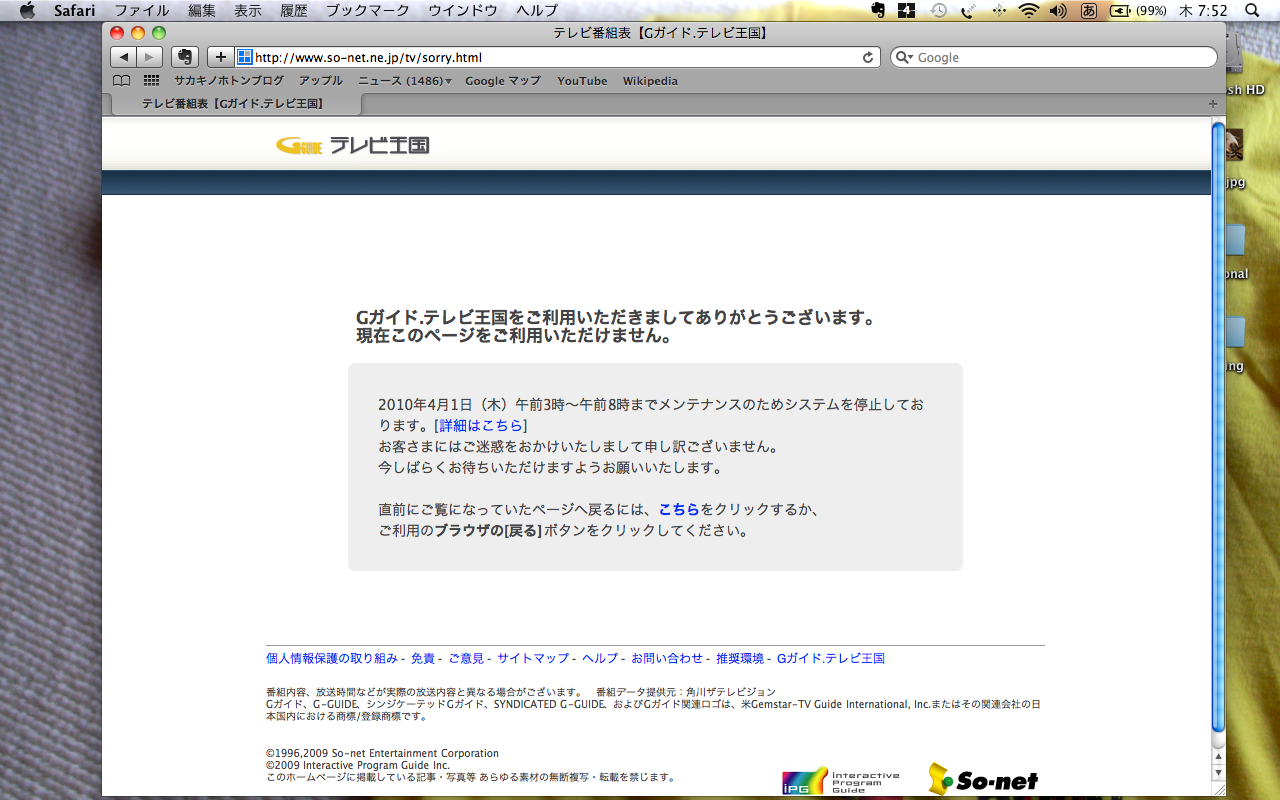
Task: Click the bold こちら link to go back
Action: tap(679, 510)
